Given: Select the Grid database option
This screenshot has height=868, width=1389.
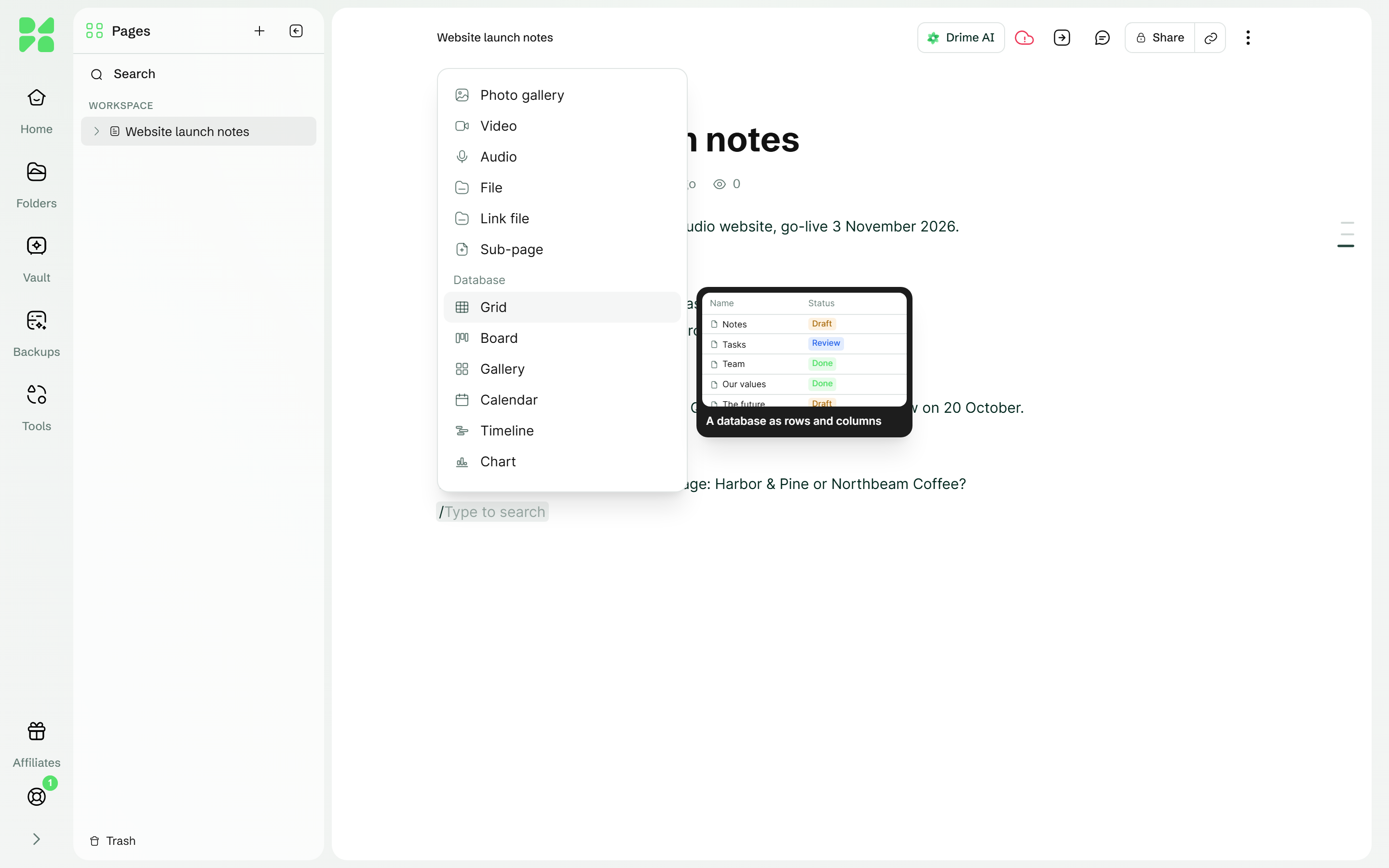Looking at the screenshot, I should point(562,307).
